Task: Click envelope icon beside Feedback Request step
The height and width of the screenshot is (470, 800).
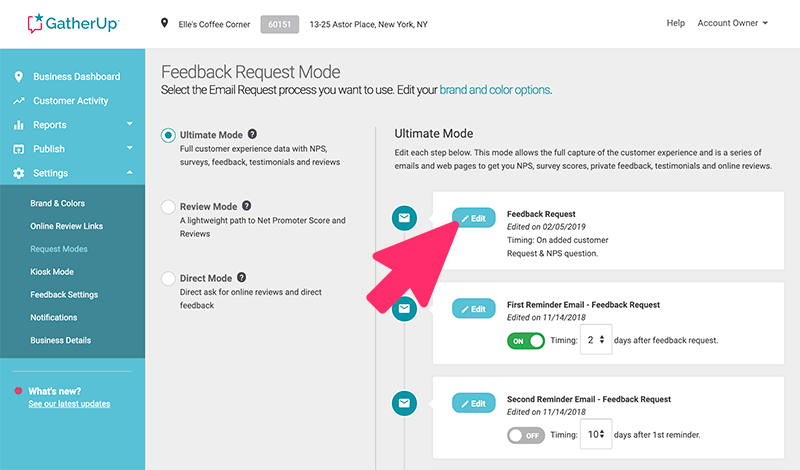Action: 404,218
